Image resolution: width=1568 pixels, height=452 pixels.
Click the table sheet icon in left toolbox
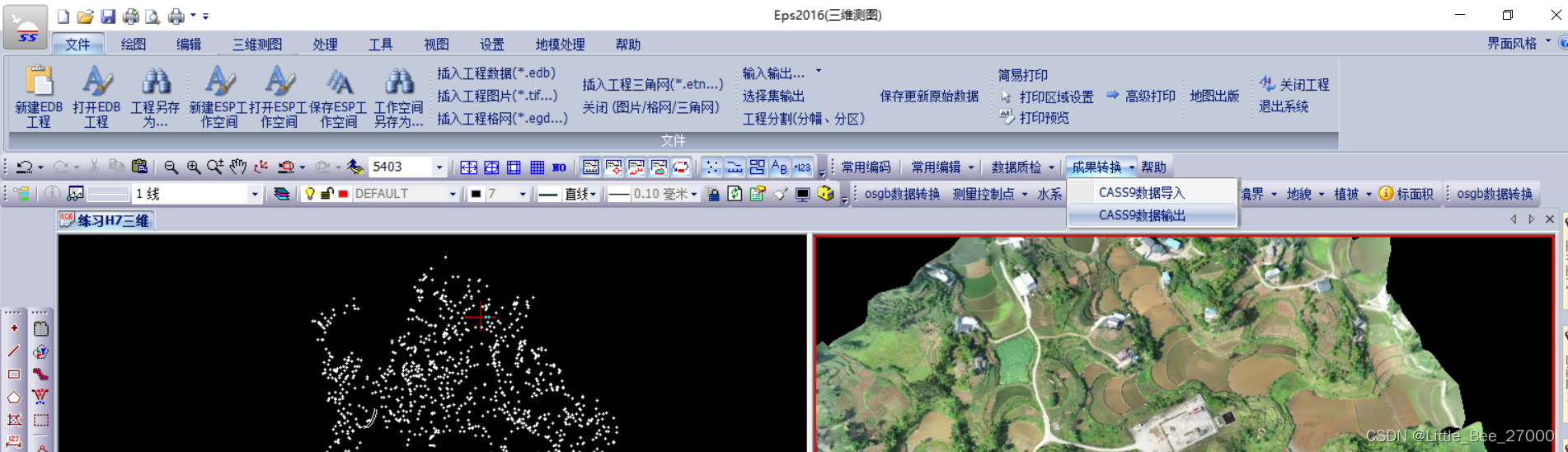40,328
